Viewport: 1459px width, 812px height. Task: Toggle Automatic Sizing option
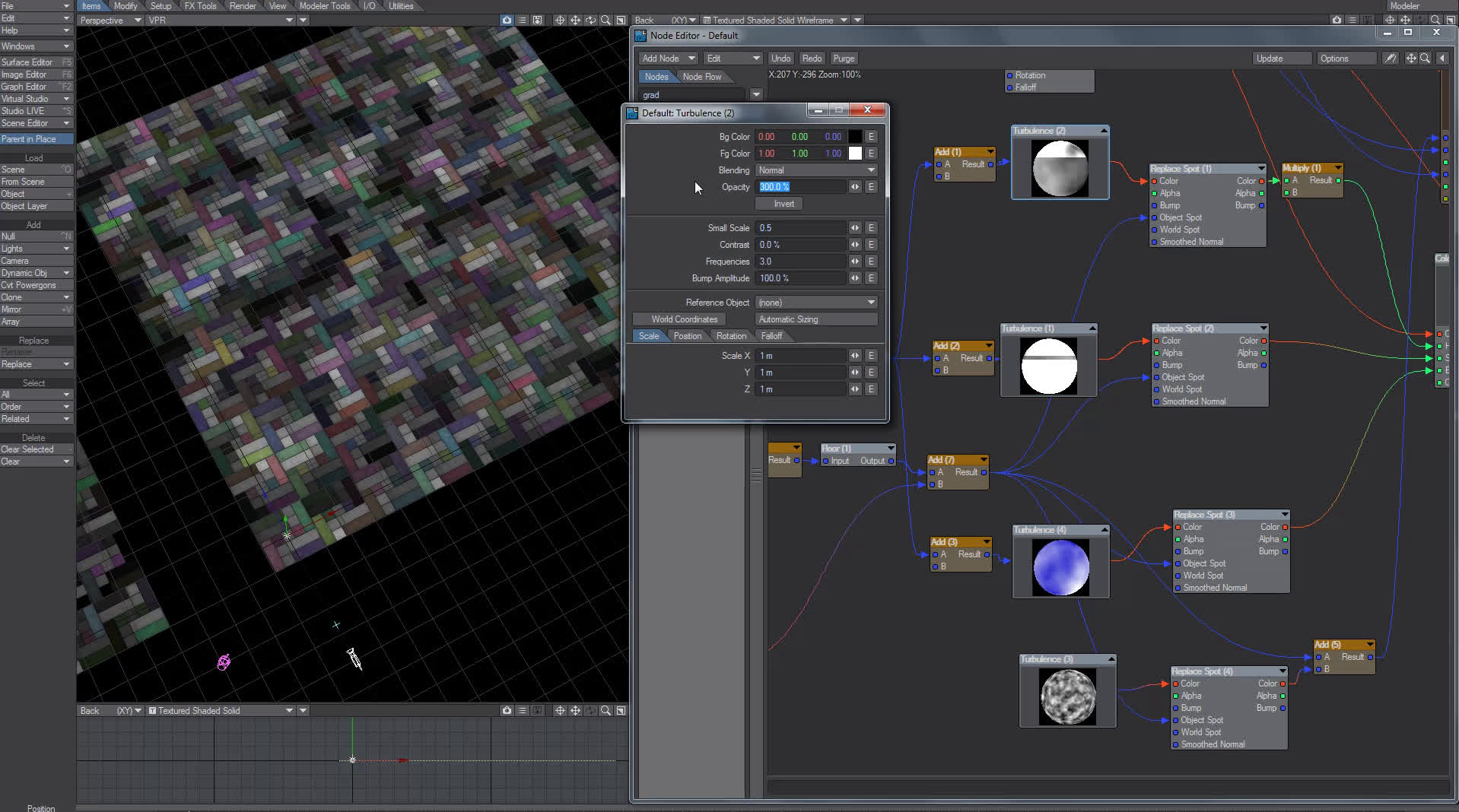[815, 319]
